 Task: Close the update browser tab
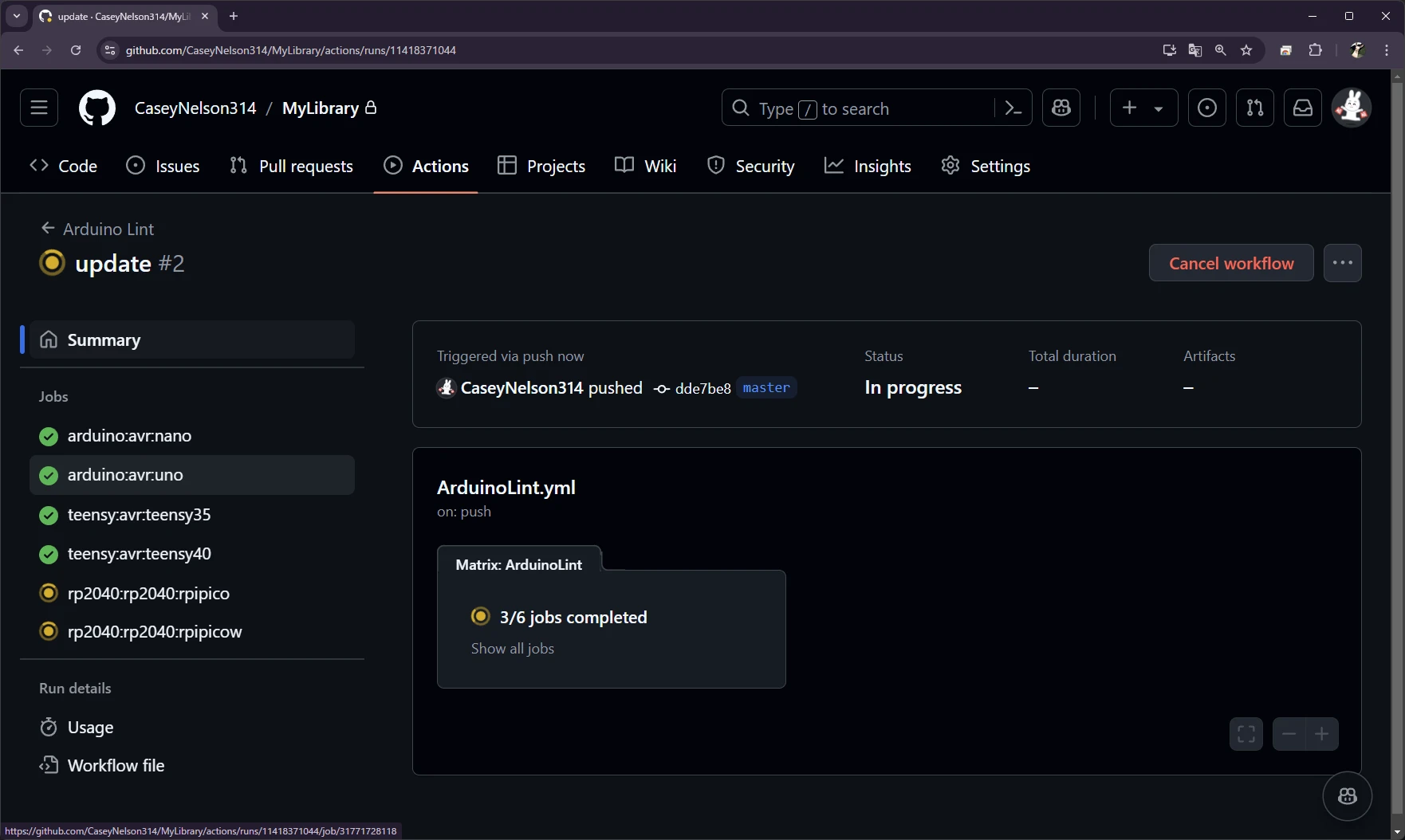pos(205,16)
